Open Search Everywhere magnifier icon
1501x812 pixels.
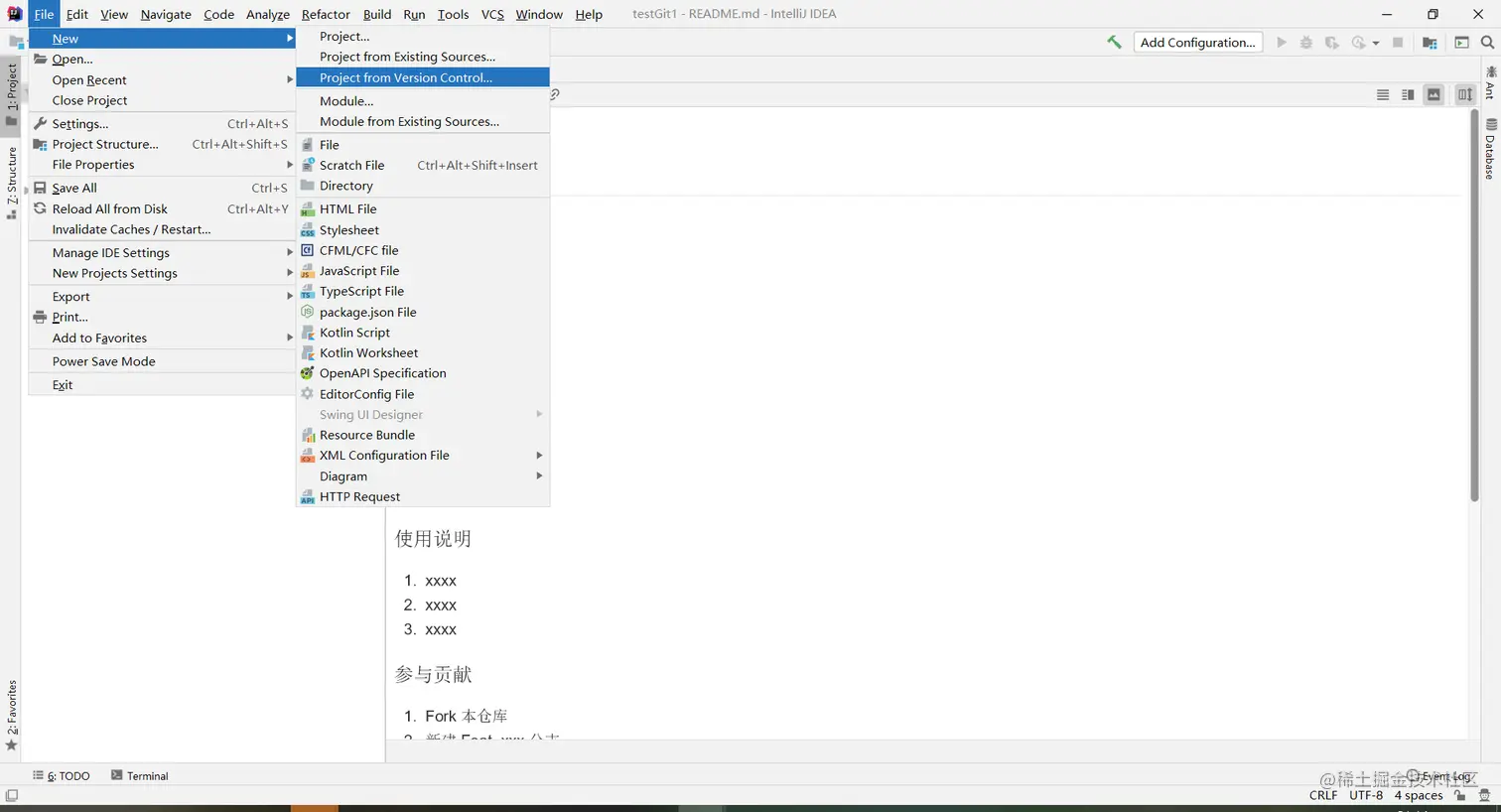click(x=1487, y=43)
